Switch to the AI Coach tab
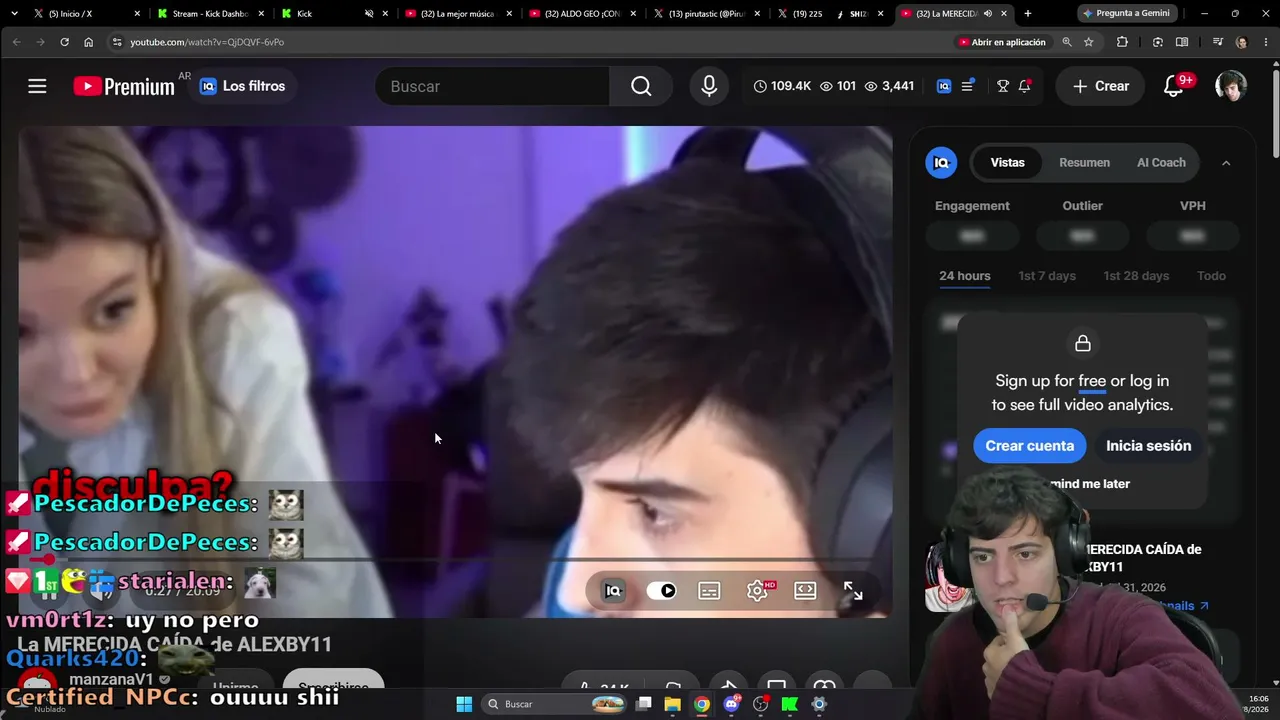This screenshot has width=1280, height=720. [1161, 162]
